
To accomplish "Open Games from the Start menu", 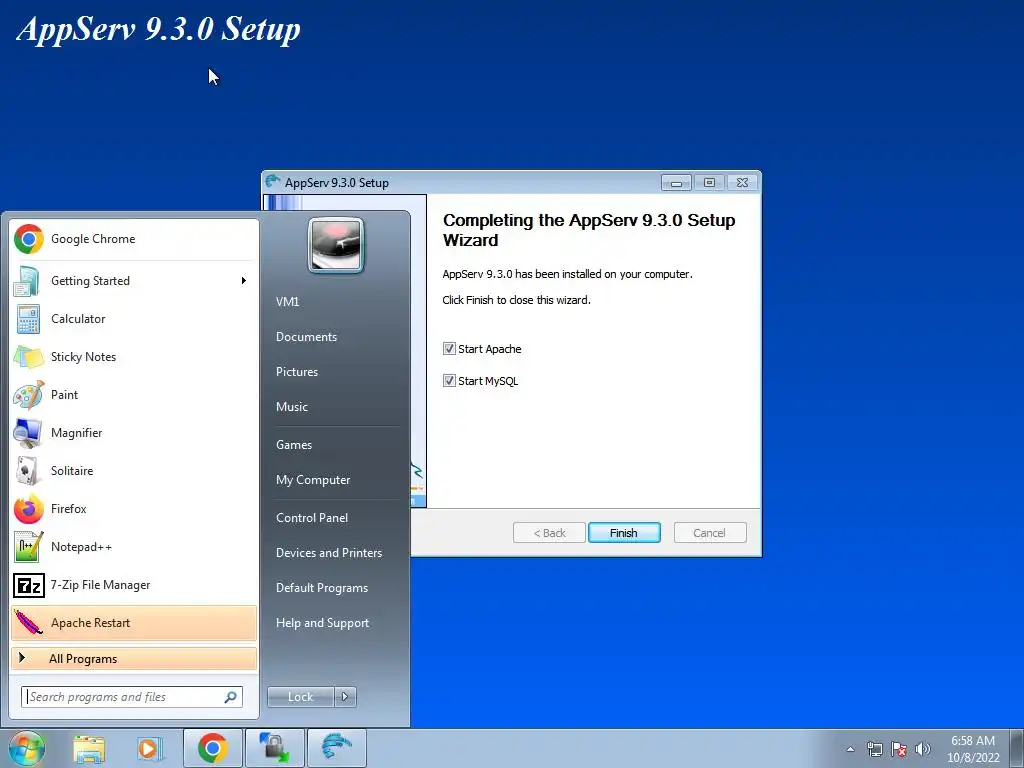I will (293, 445).
